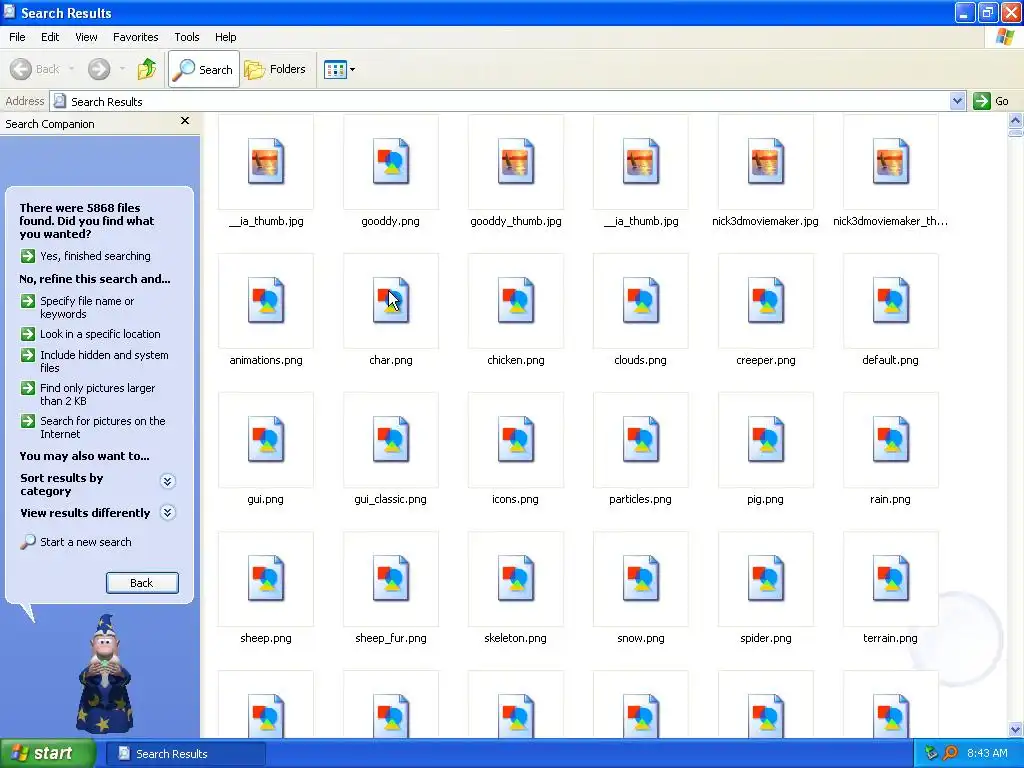The image size is (1024, 768).
Task: Select the terrain.png file icon
Action: click(890, 579)
